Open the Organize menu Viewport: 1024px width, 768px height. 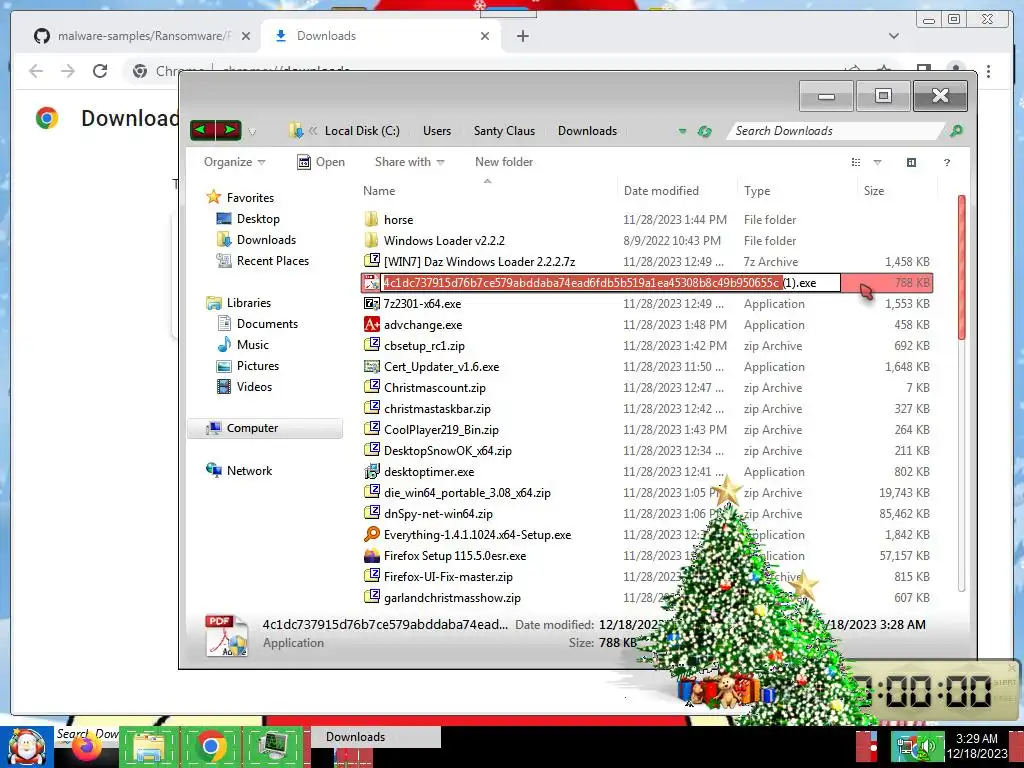coord(234,162)
